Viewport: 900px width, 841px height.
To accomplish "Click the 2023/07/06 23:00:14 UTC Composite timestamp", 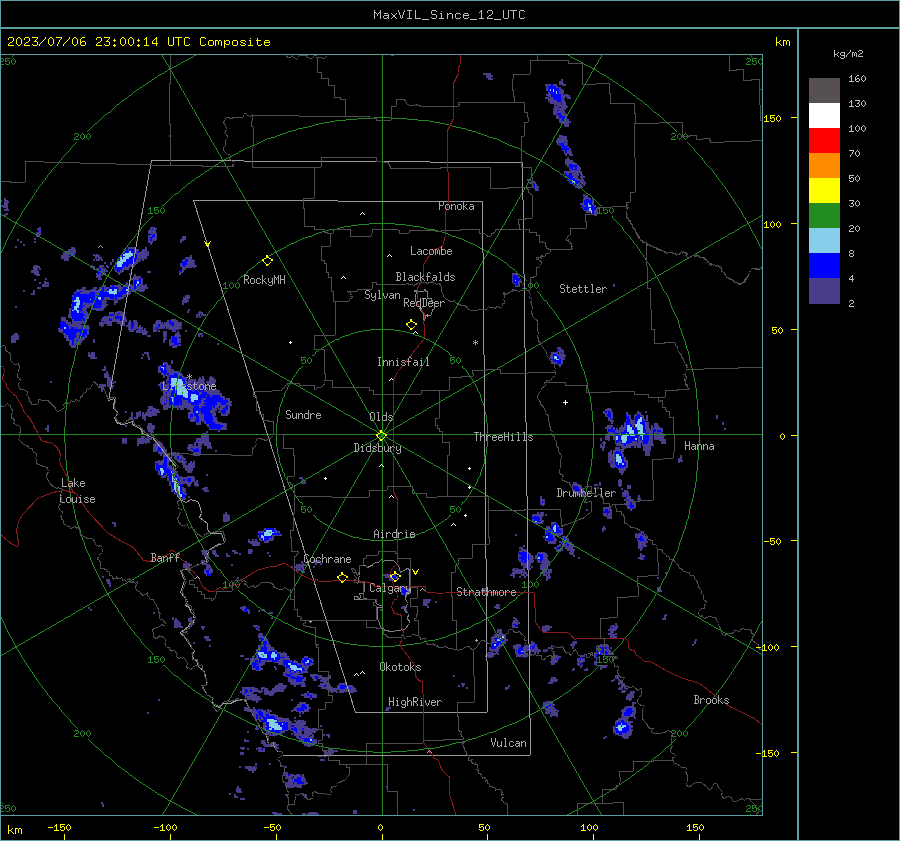I will pos(138,42).
